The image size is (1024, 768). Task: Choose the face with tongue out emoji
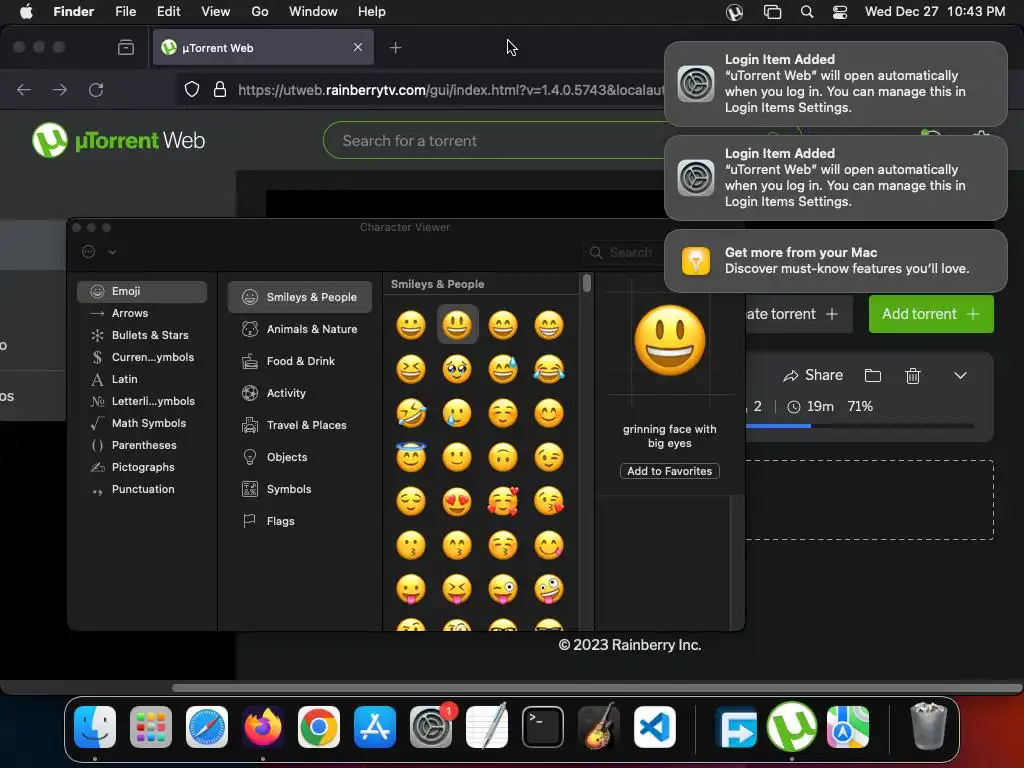point(411,590)
